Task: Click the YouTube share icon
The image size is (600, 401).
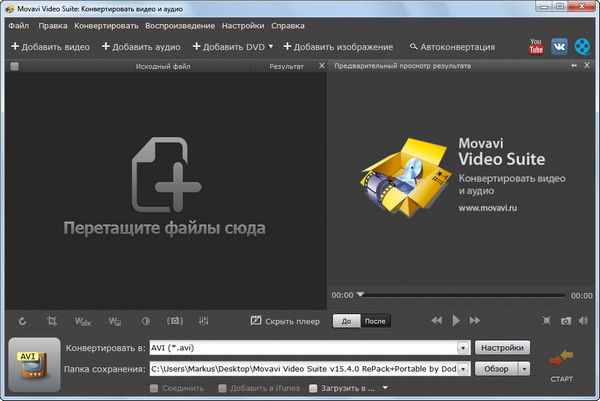Action: pos(536,47)
